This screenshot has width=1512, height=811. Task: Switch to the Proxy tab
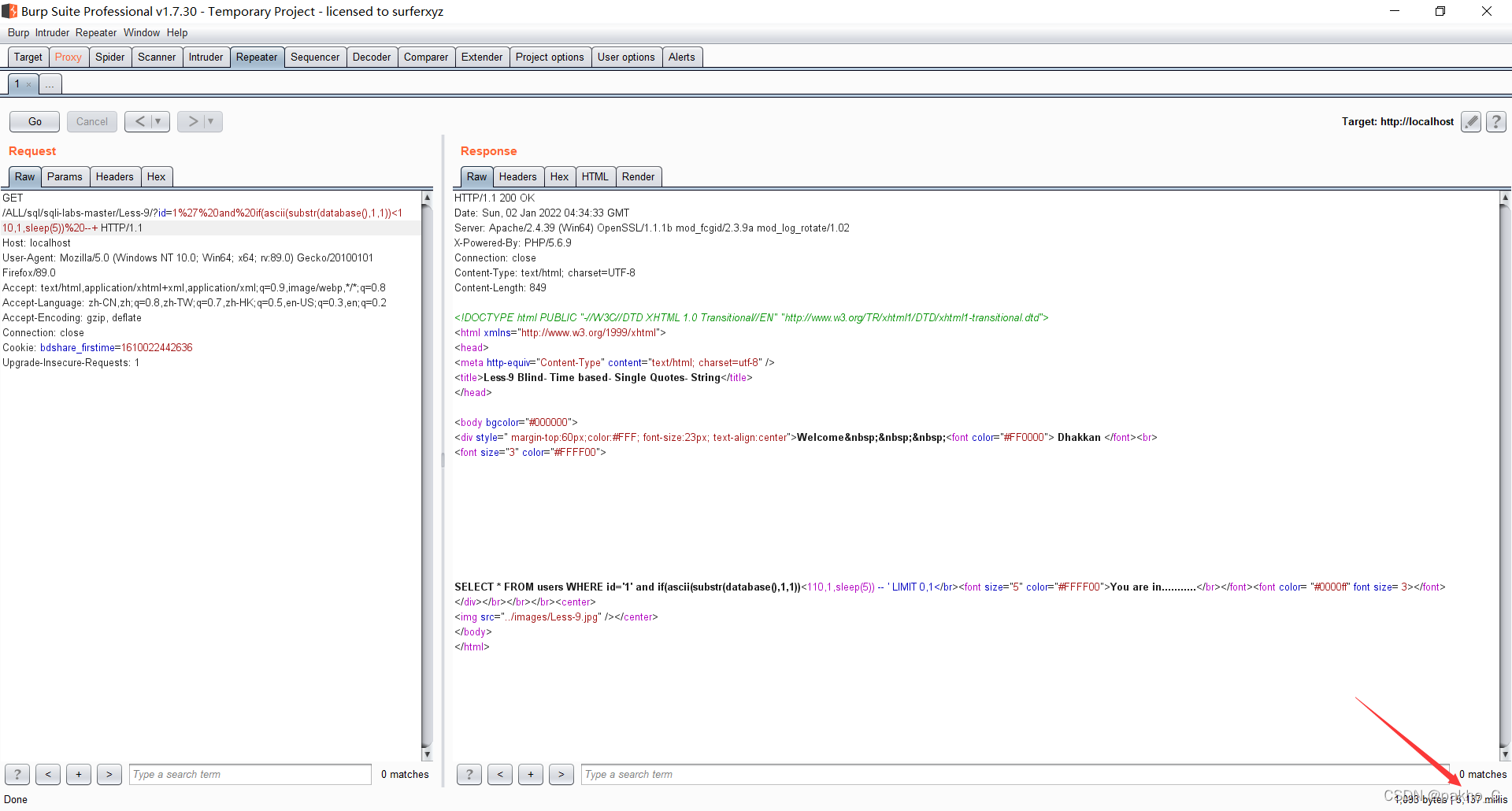point(69,57)
